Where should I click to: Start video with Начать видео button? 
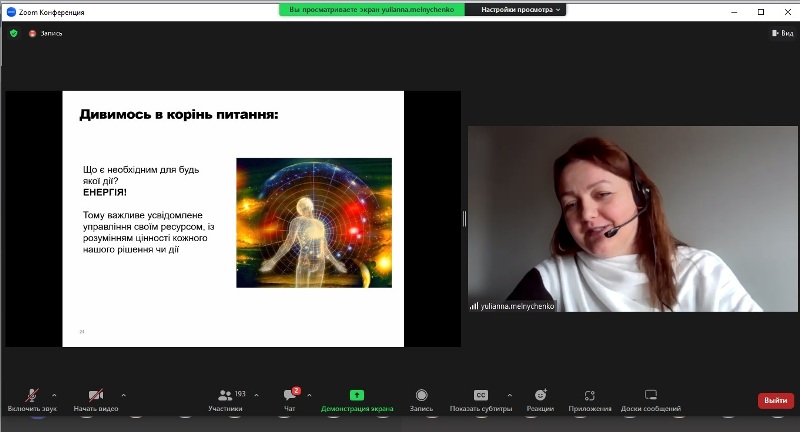(95, 396)
